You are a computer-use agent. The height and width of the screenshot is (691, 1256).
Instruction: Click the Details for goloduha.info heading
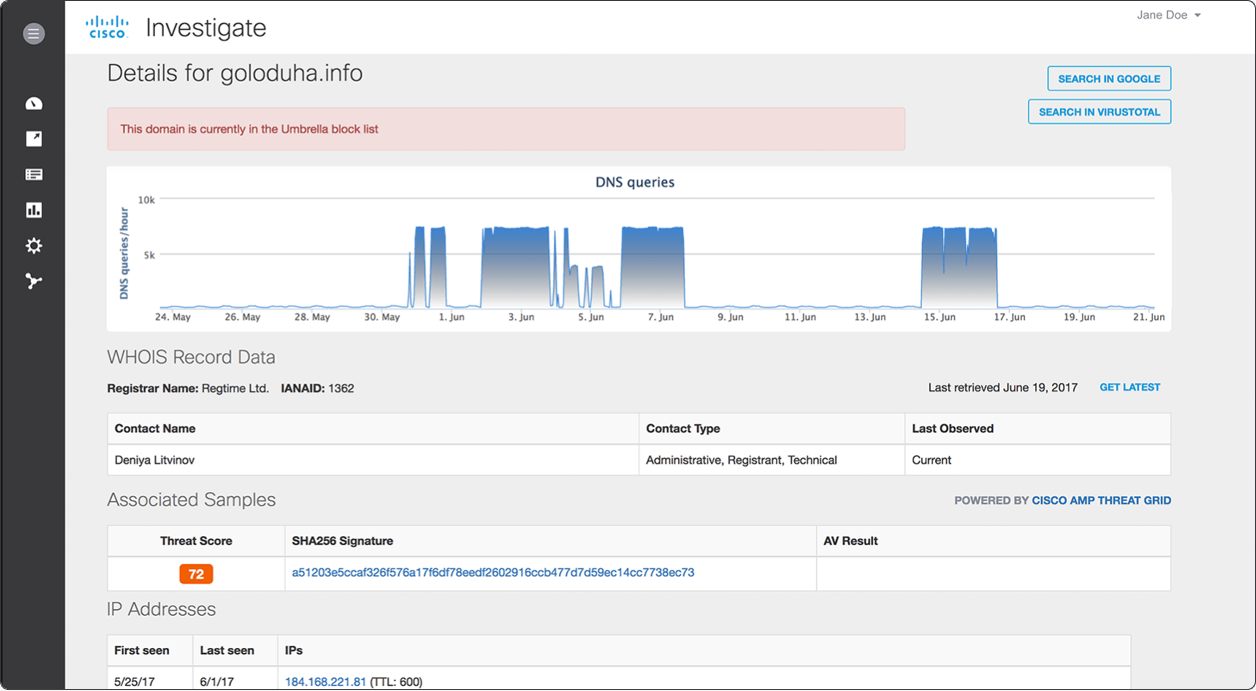pos(235,74)
